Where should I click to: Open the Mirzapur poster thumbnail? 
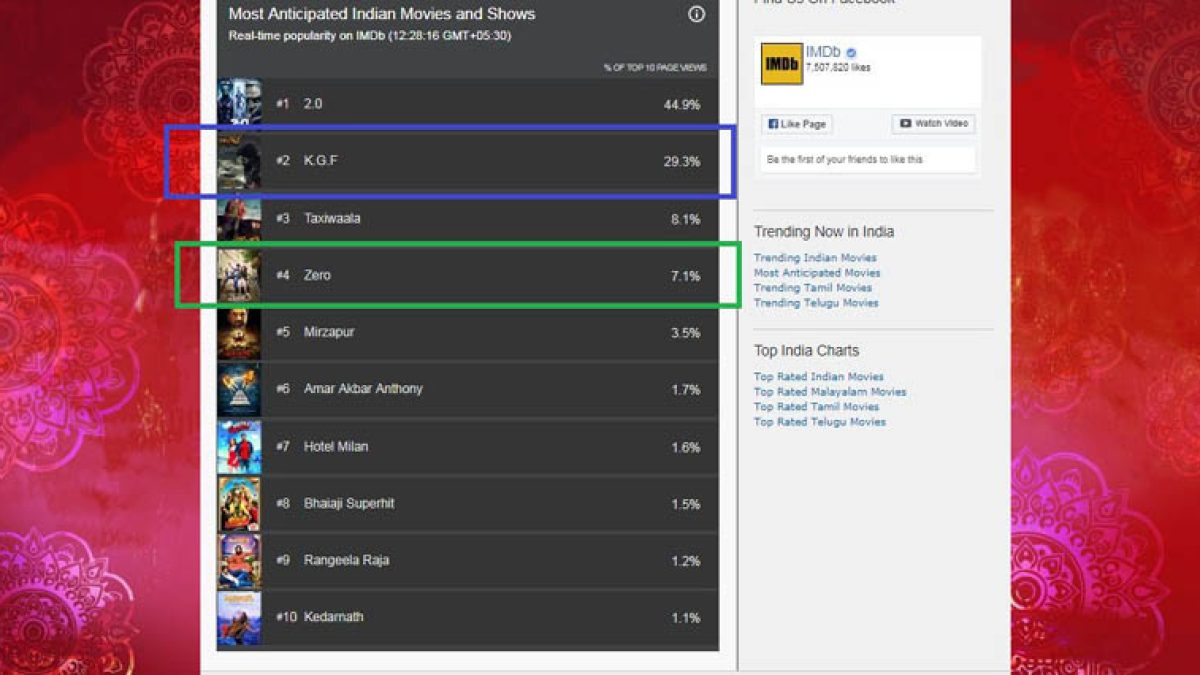[239, 333]
